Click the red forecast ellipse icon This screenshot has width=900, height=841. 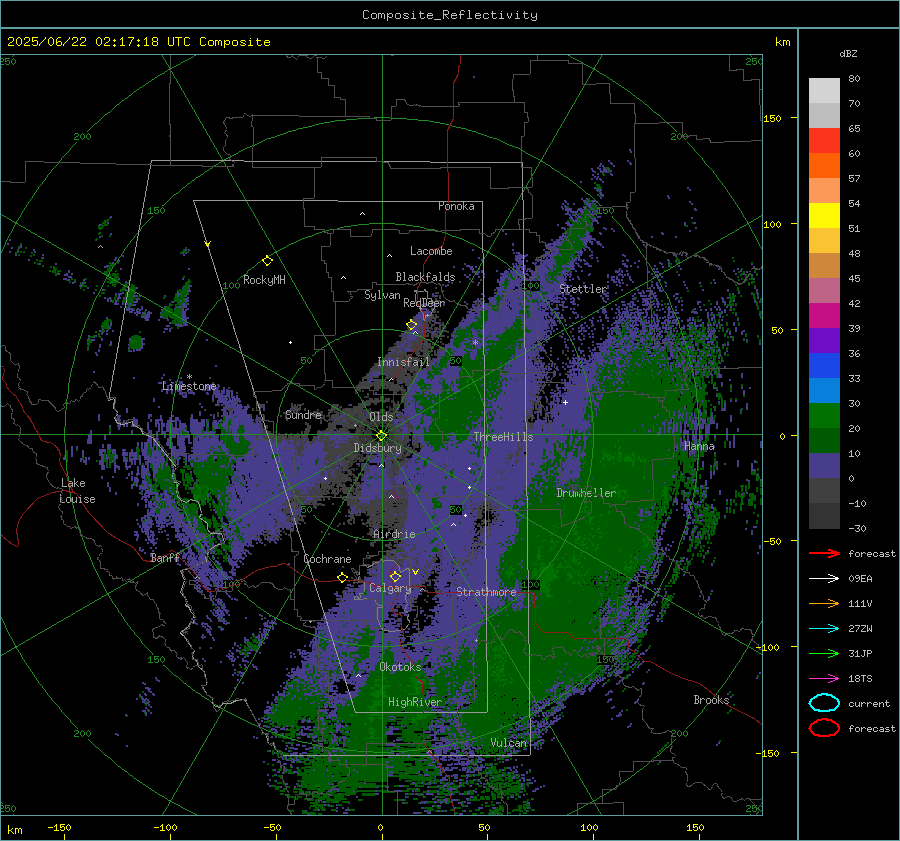coord(824,728)
